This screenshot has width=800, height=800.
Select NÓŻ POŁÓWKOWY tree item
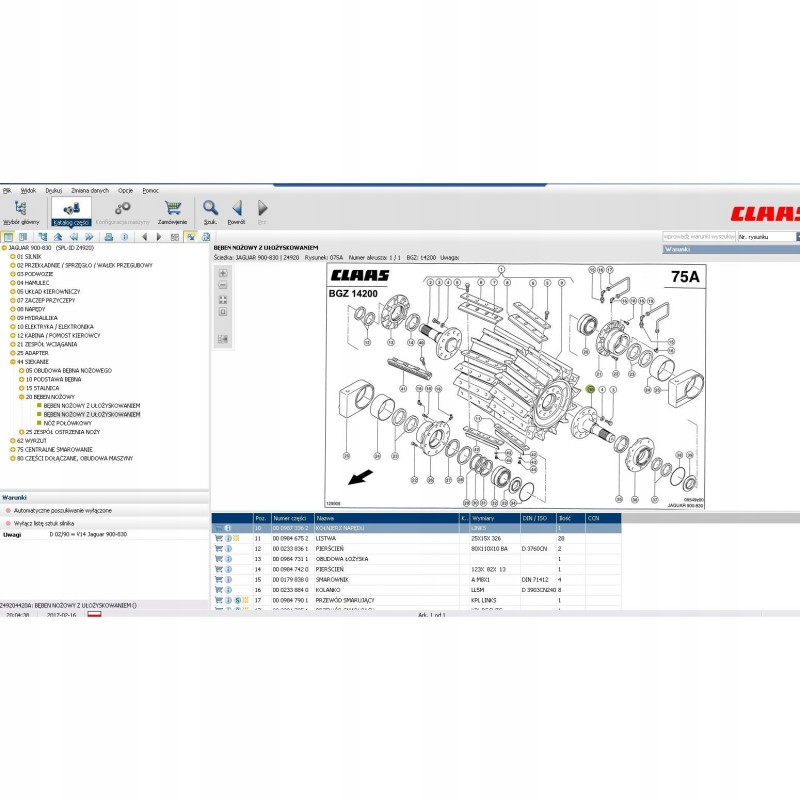(68, 423)
